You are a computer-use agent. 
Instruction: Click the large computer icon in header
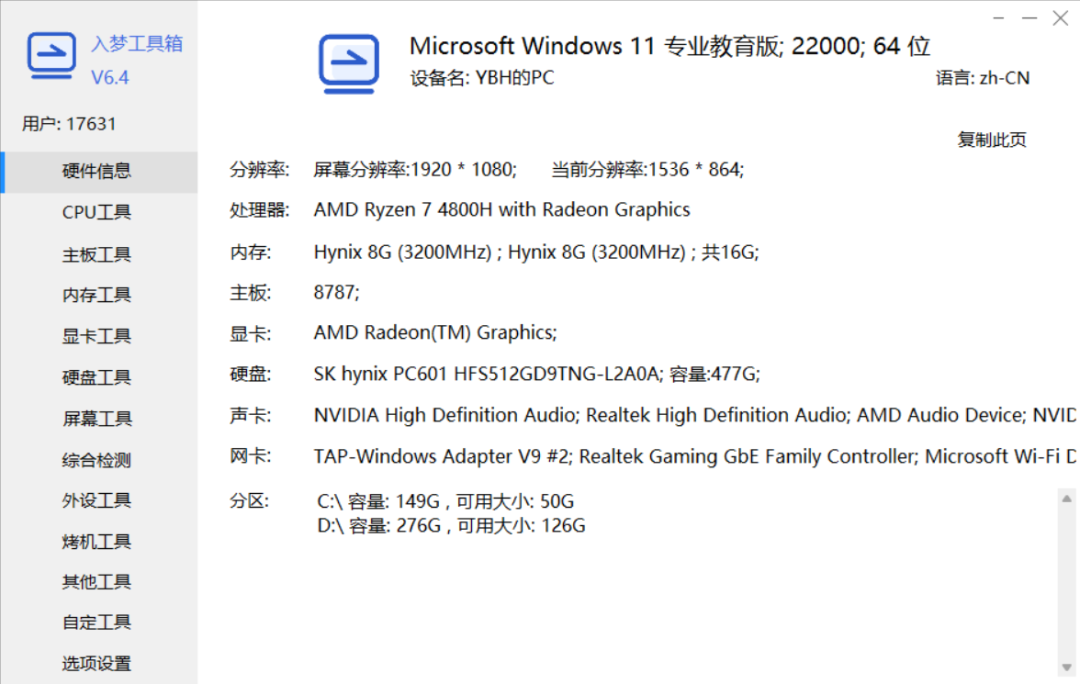(x=349, y=64)
